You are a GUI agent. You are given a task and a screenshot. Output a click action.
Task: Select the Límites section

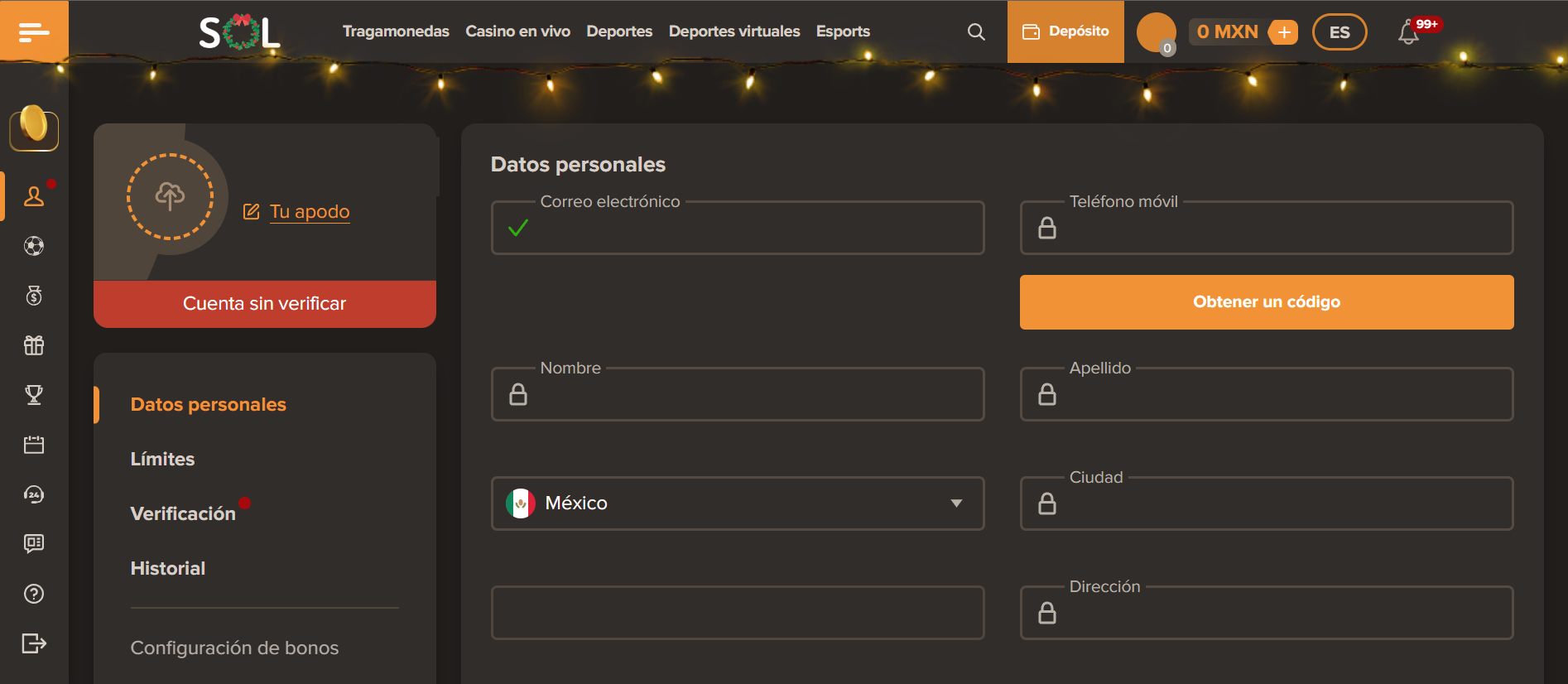[x=162, y=459]
